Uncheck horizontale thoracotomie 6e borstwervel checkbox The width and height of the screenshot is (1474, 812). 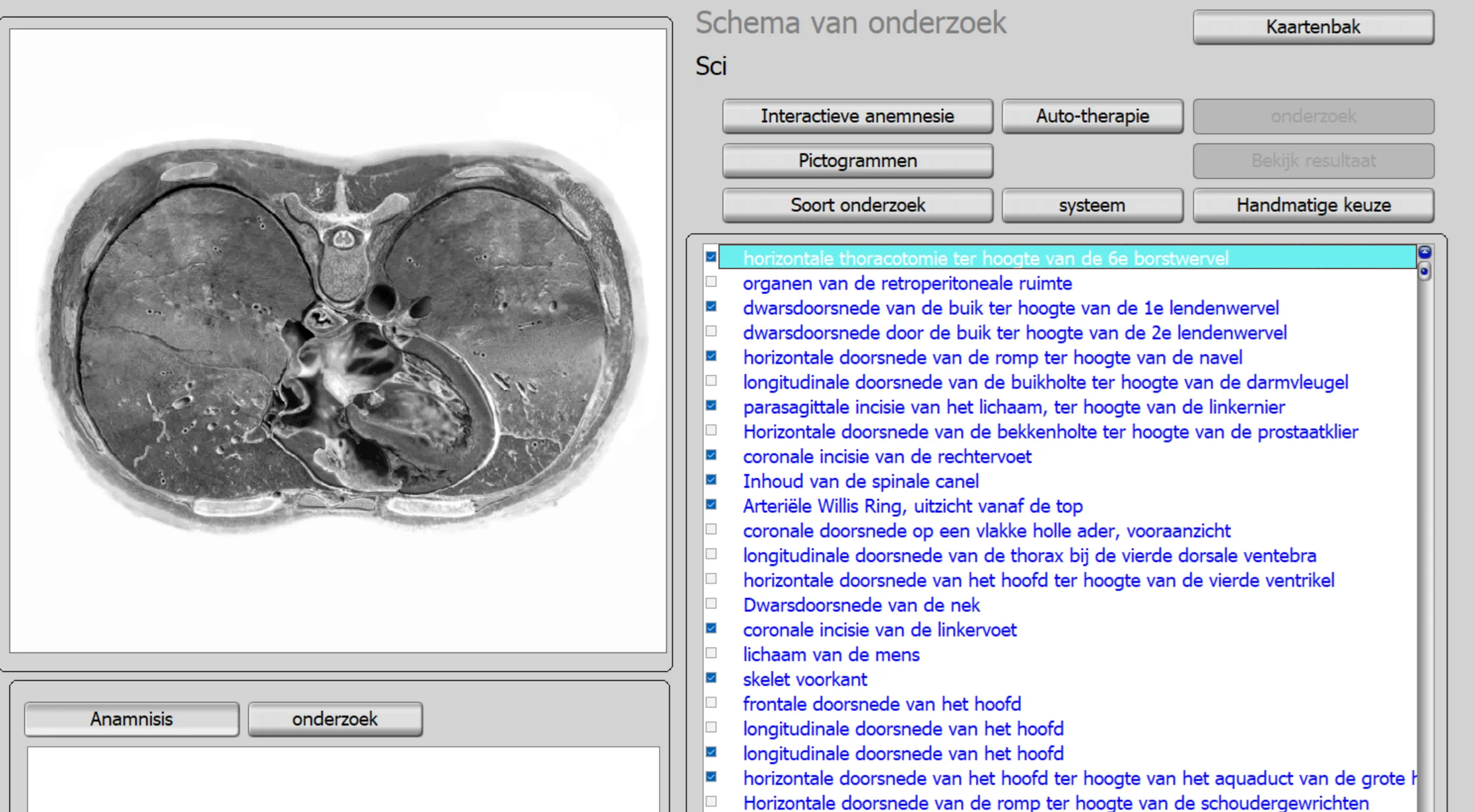point(711,257)
